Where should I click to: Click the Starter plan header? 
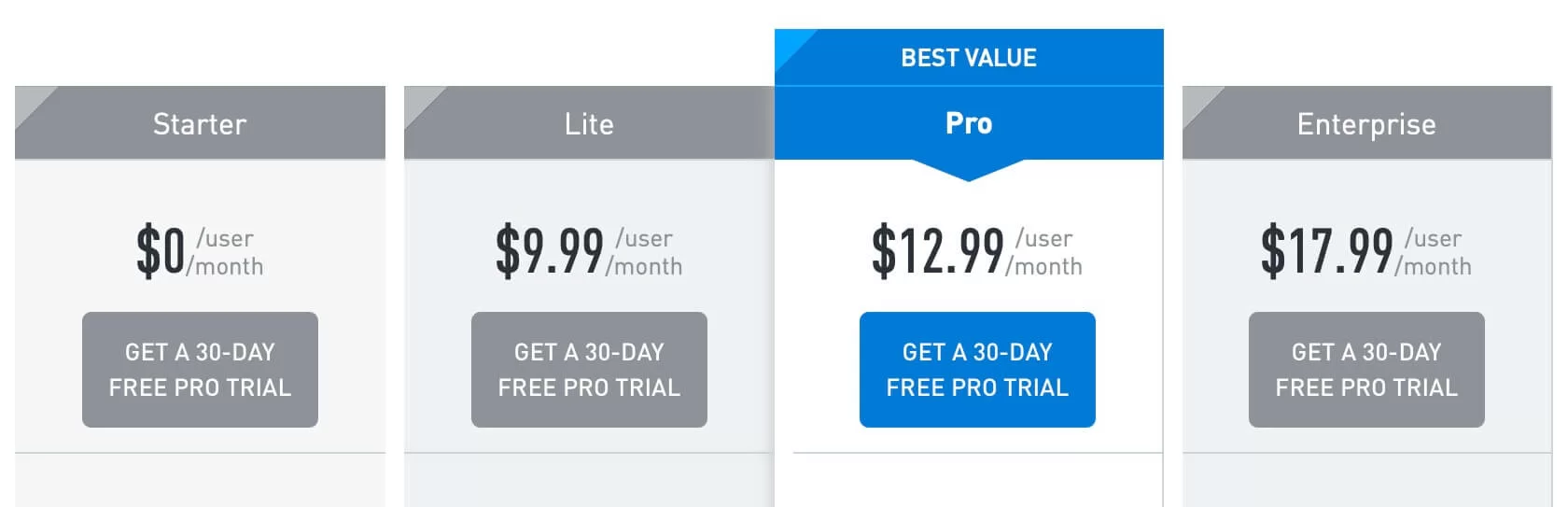(x=200, y=123)
